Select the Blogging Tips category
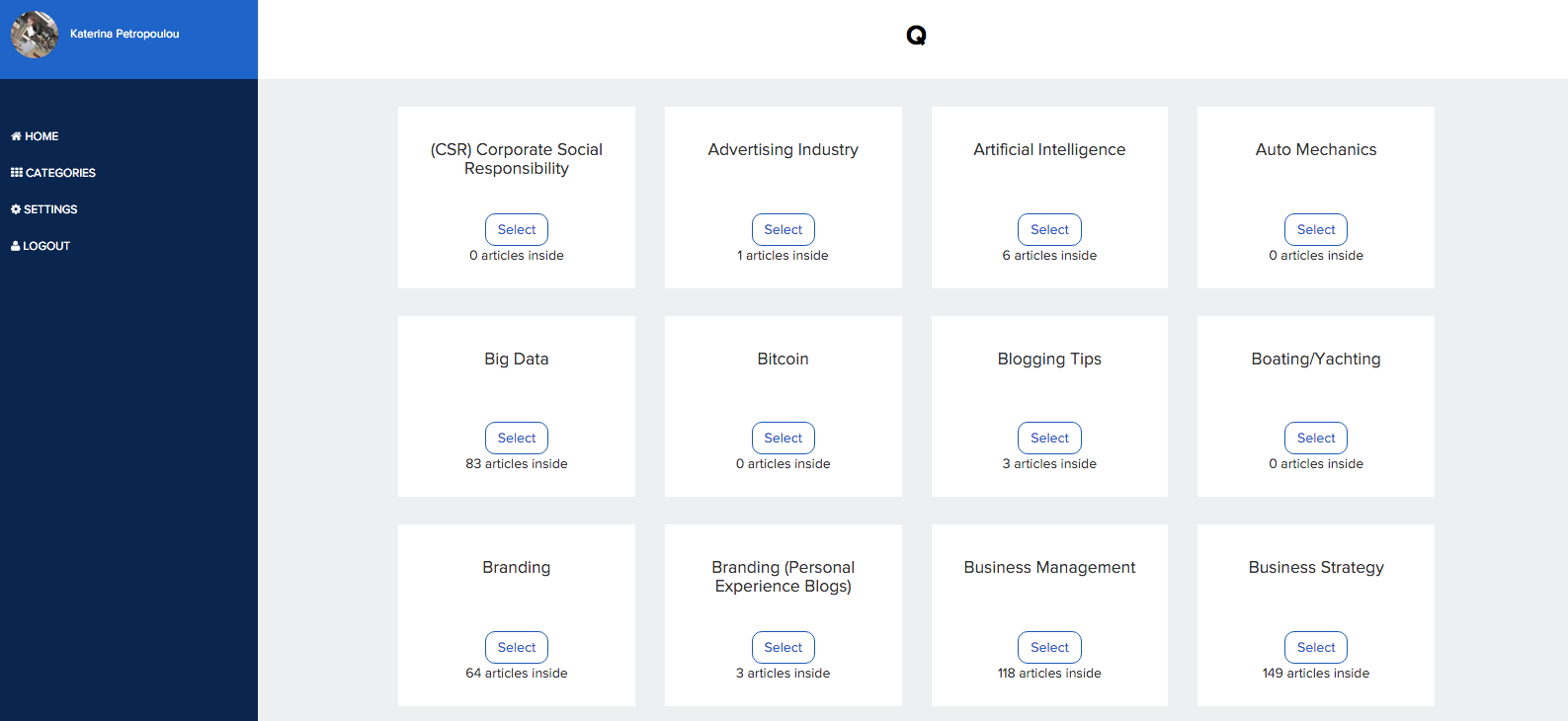The height and width of the screenshot is (721, 1568). [x=1049, y=438]
